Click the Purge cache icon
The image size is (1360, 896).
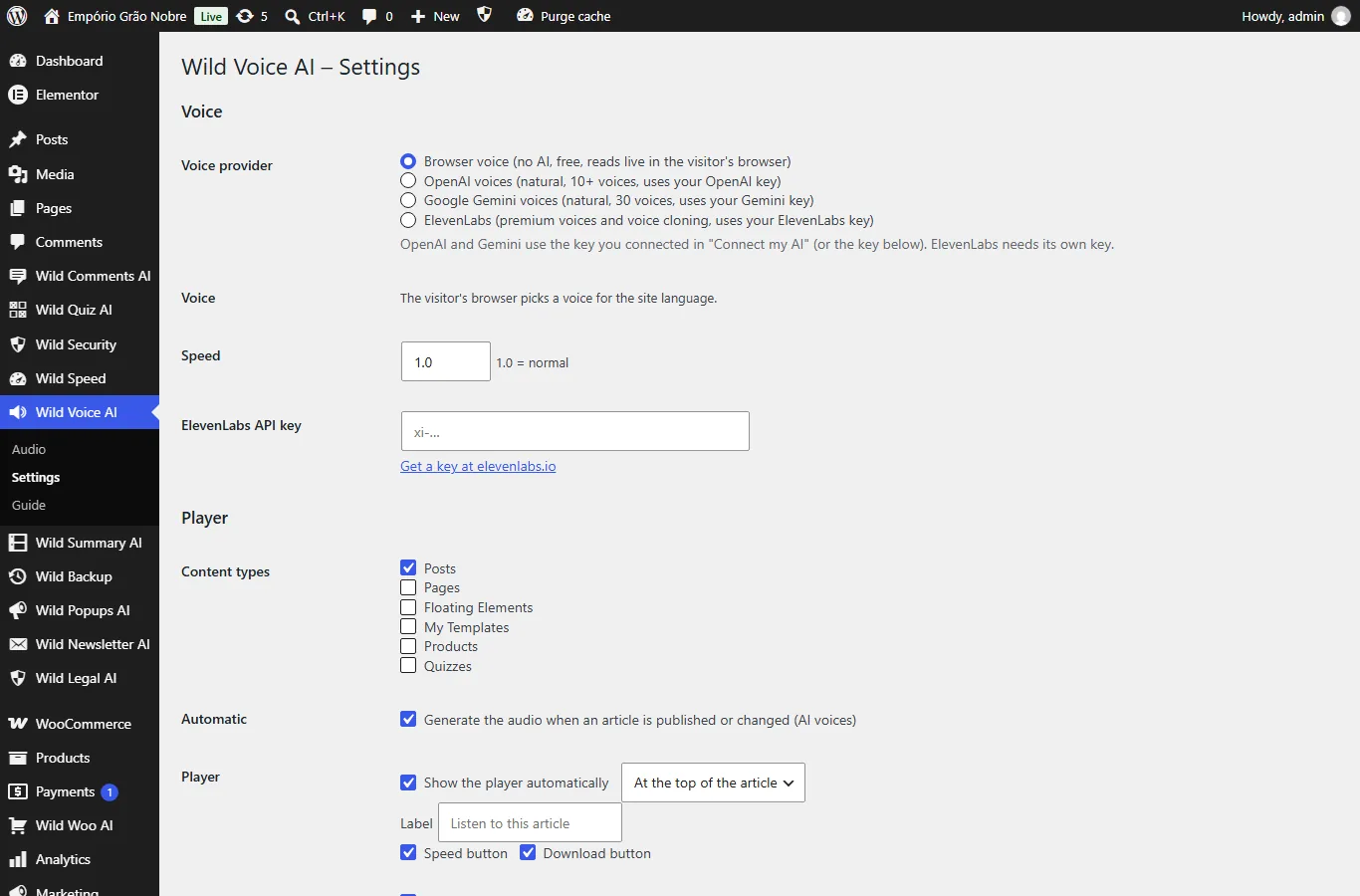525,16
